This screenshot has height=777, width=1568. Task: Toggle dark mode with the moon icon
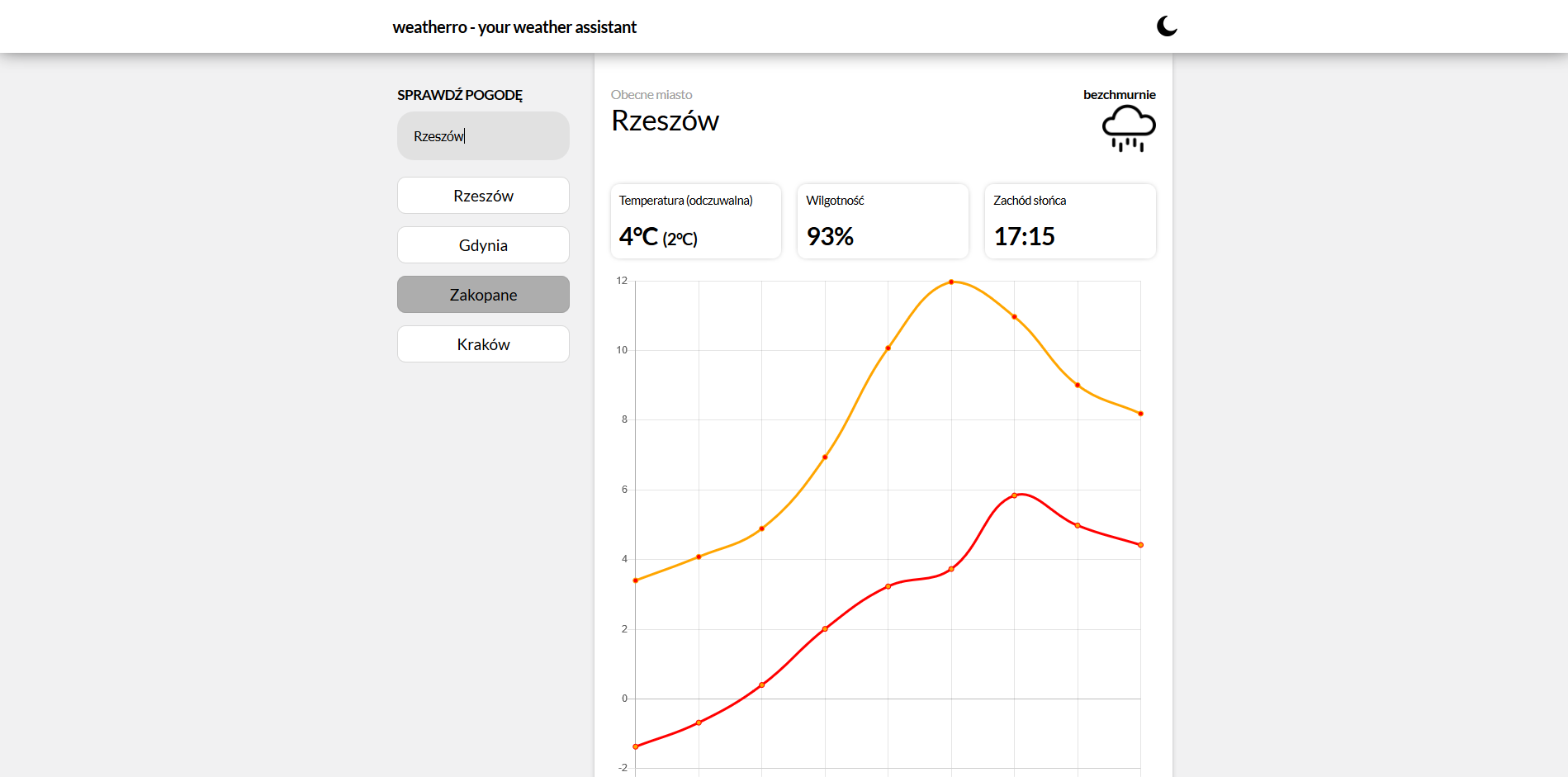[x=1167, y=26]
